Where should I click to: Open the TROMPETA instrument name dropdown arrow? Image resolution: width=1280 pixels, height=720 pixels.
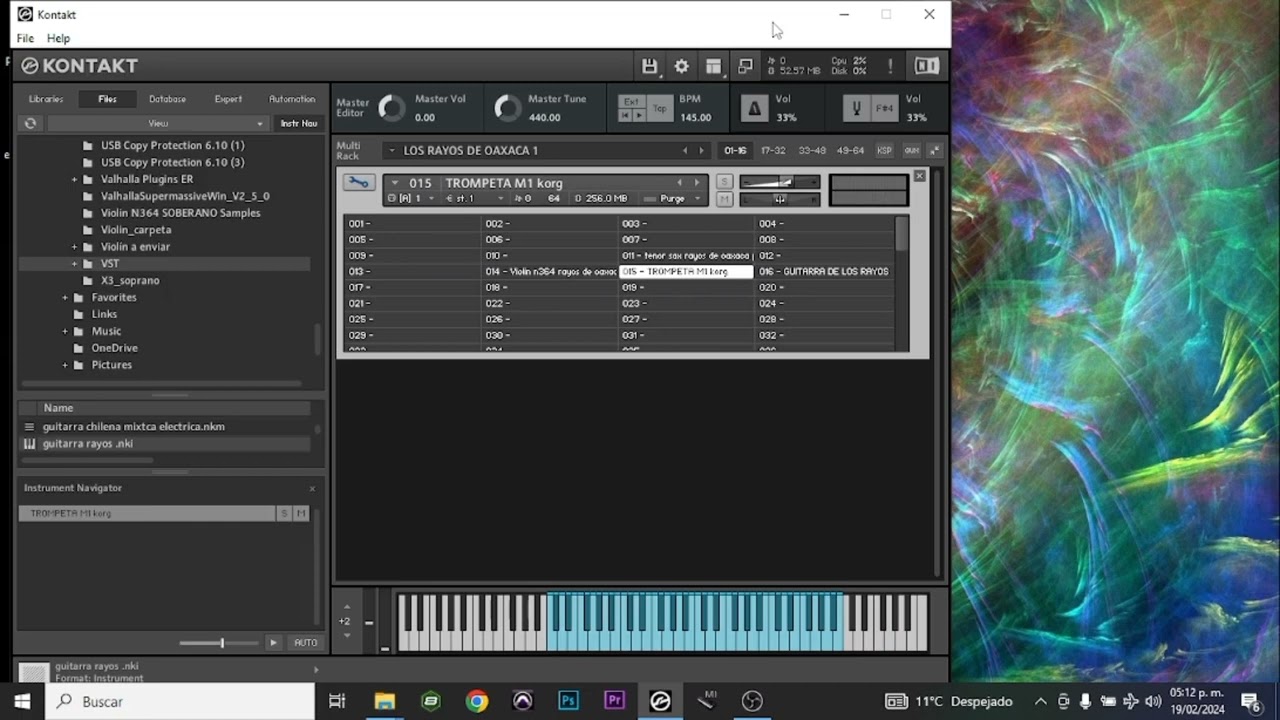pos(395,183)
